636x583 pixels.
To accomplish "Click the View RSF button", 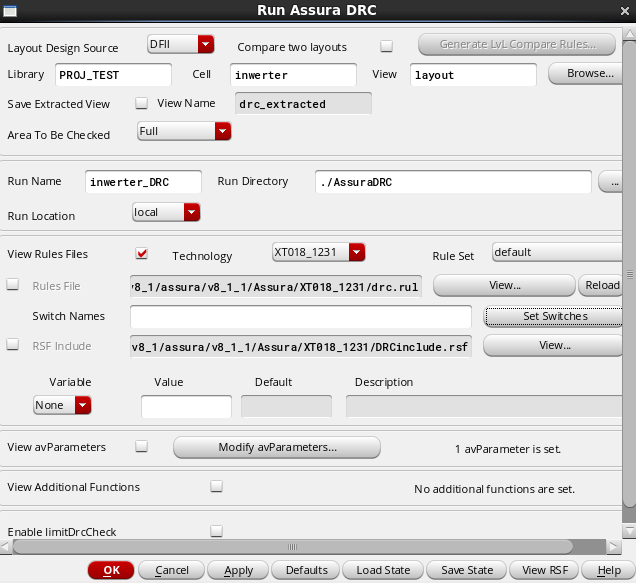I will [x=544, y=570].
